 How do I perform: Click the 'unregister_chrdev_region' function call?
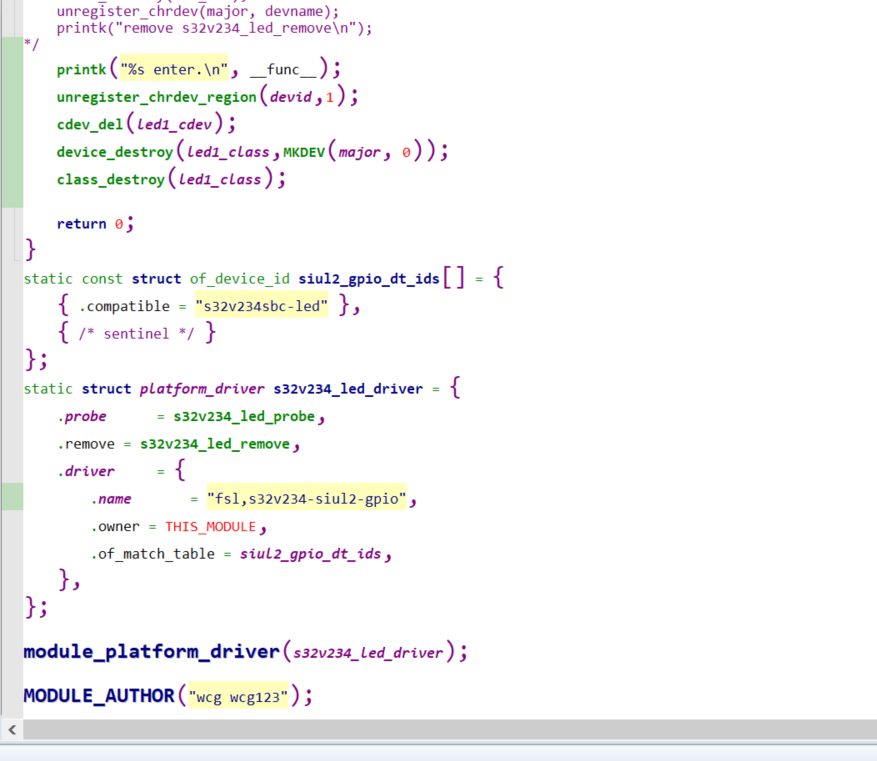coord(157,97)
